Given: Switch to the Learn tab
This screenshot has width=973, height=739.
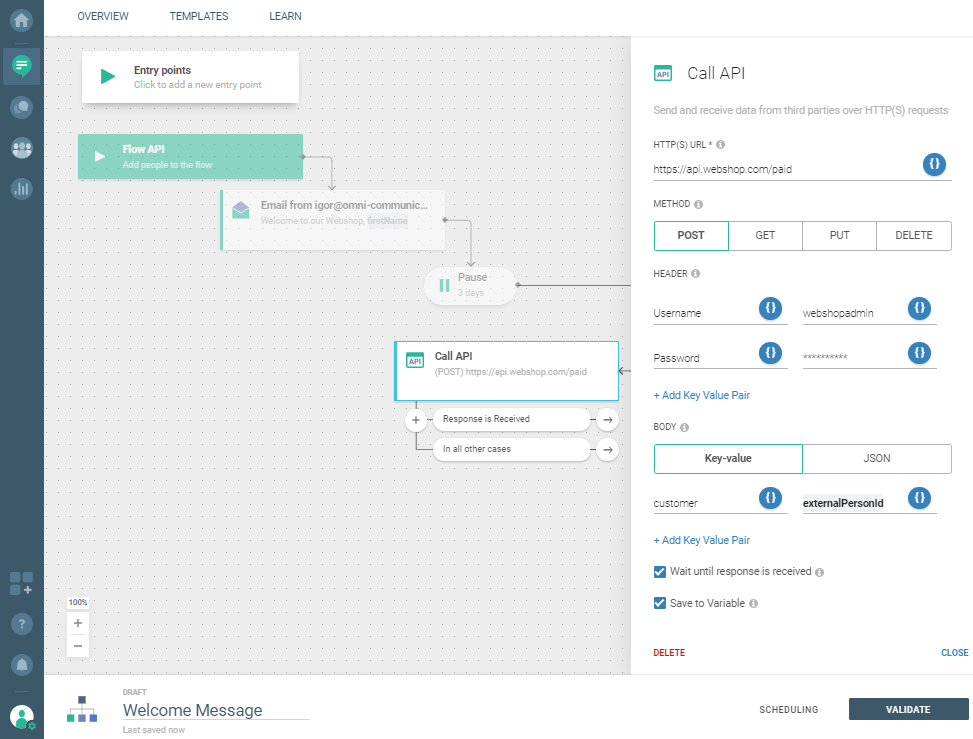Looking at the screenshot, I should pos(285,16).
